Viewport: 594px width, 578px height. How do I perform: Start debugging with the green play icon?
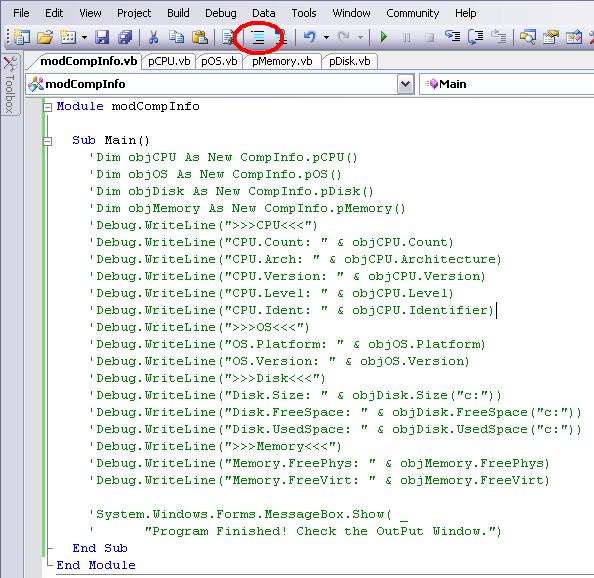click(x=384, y=37)
